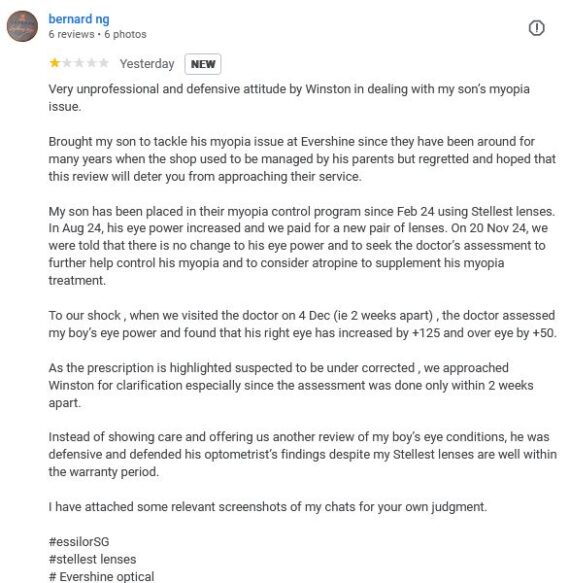Select the # Evershine optical hashtag
Screen dimensions: 570x583
[x=101, y=576]
